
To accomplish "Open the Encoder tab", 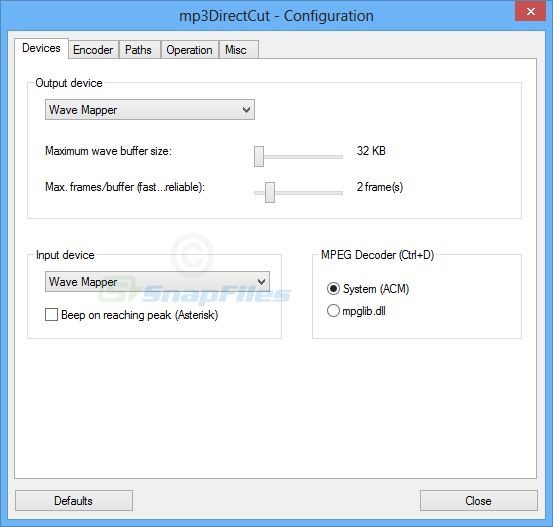I will (x=93, y=50).
